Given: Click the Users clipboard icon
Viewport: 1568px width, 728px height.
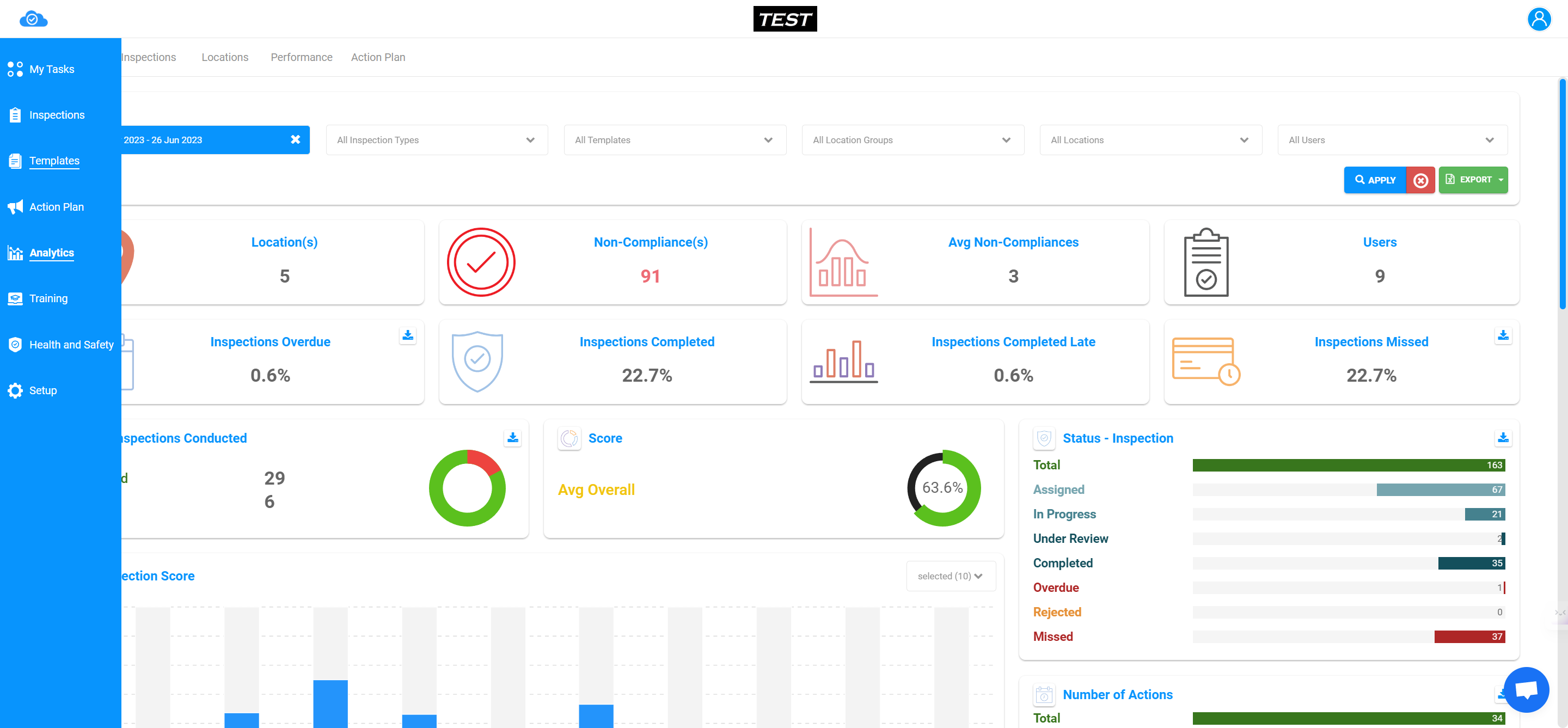Looking at the screenshot, I should [1206, 262].
